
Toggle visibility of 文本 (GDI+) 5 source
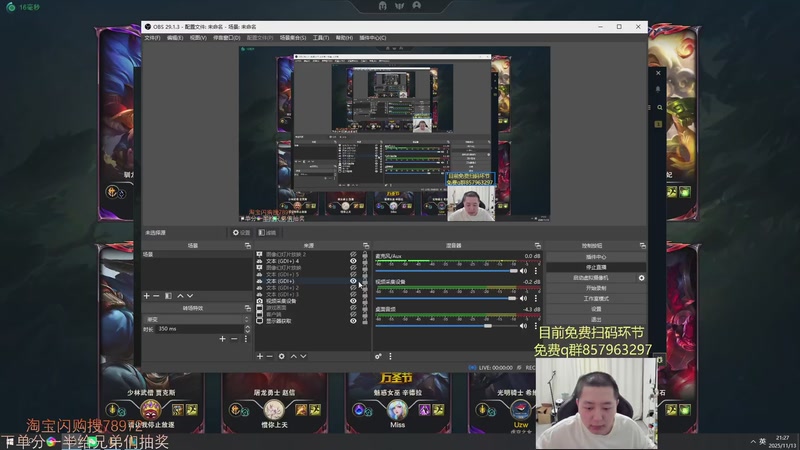coord(353,274)
